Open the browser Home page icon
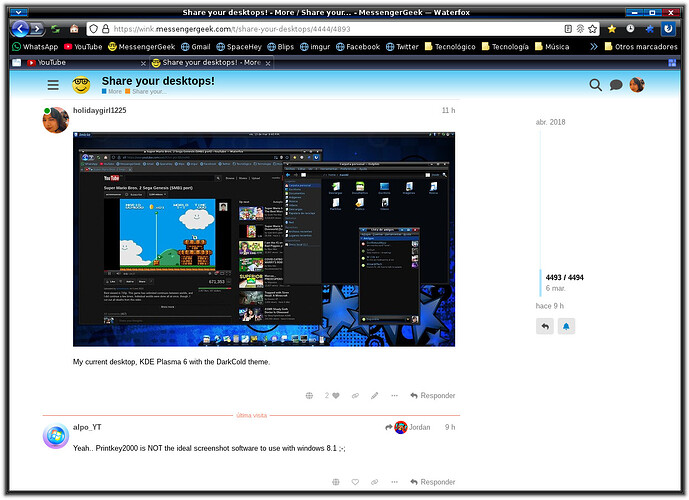689x500 pixels. tap(74, 29)
